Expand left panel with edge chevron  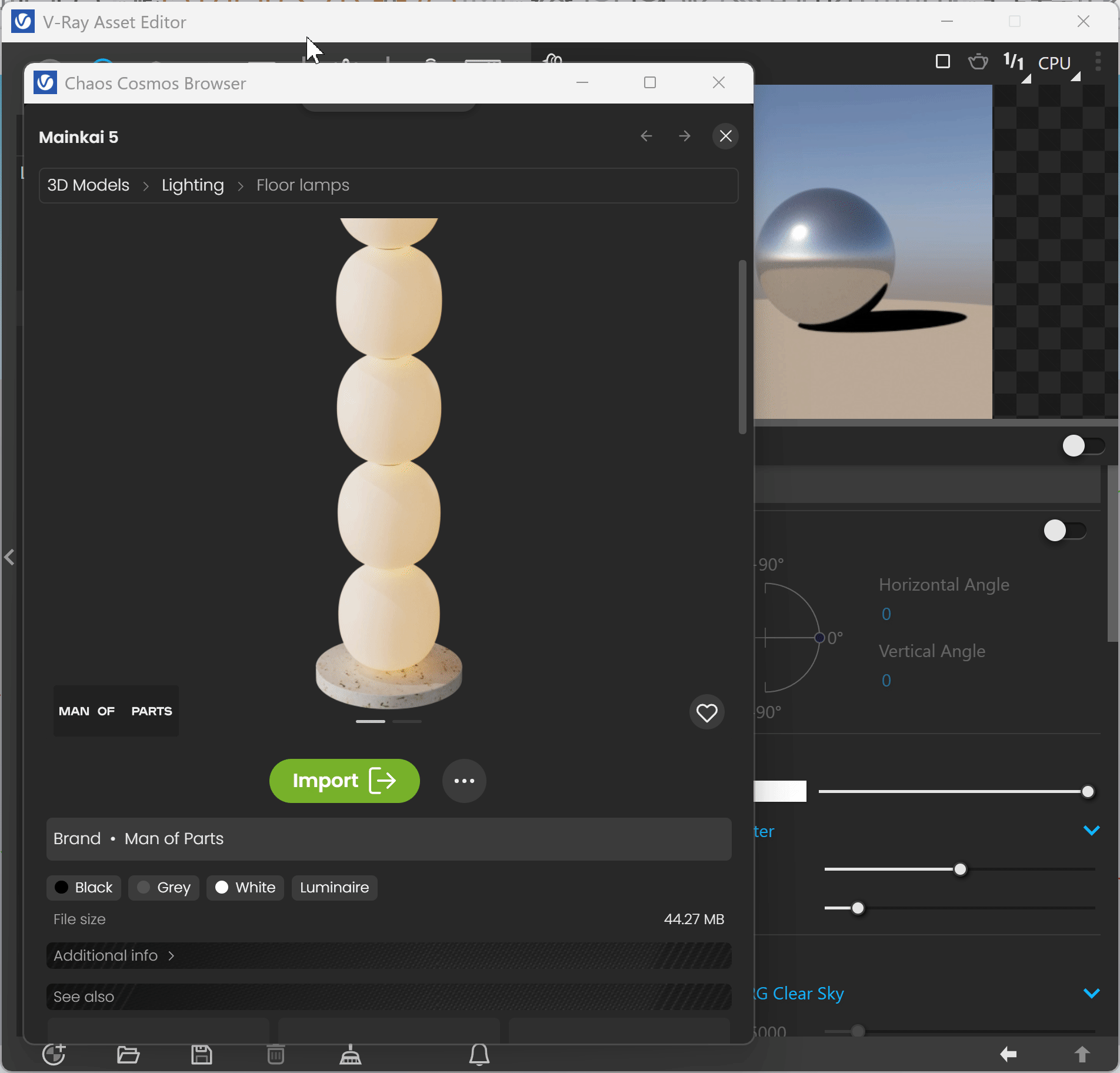9,557
